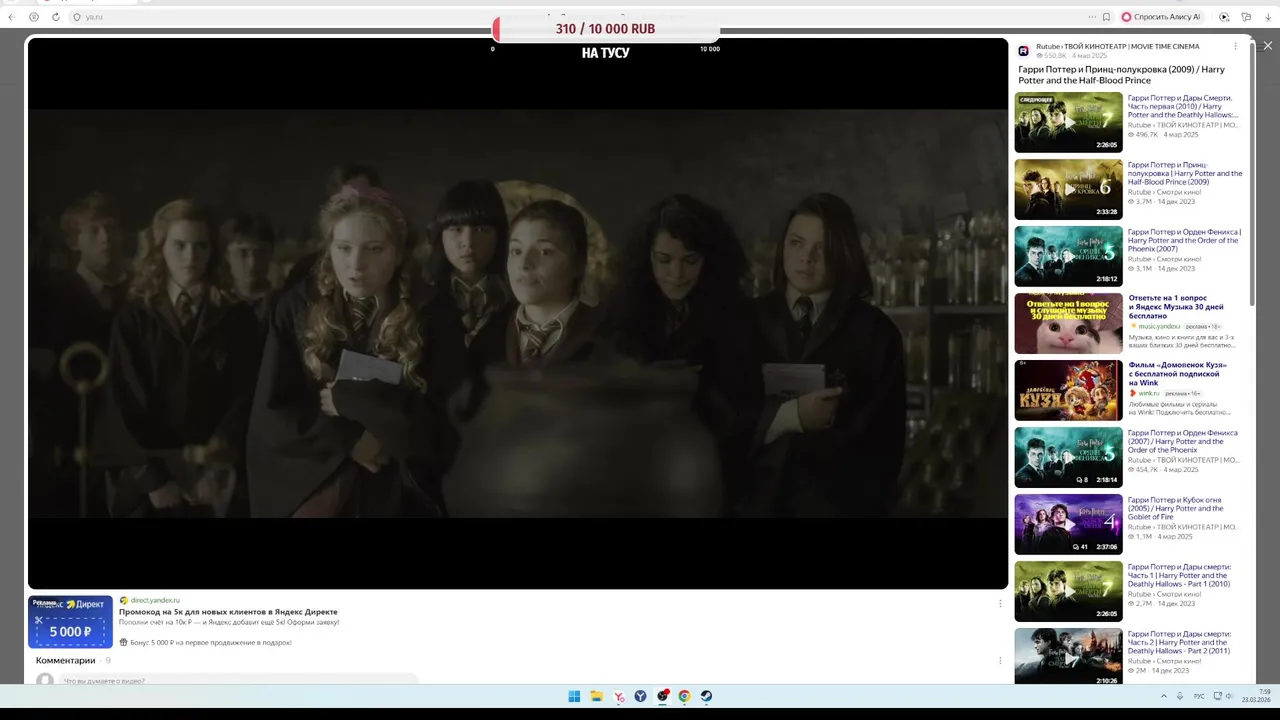Viewport: 1280px width, 720px height.
Task: Open site protection shield icon in address bar
Action: coord(77,17)
